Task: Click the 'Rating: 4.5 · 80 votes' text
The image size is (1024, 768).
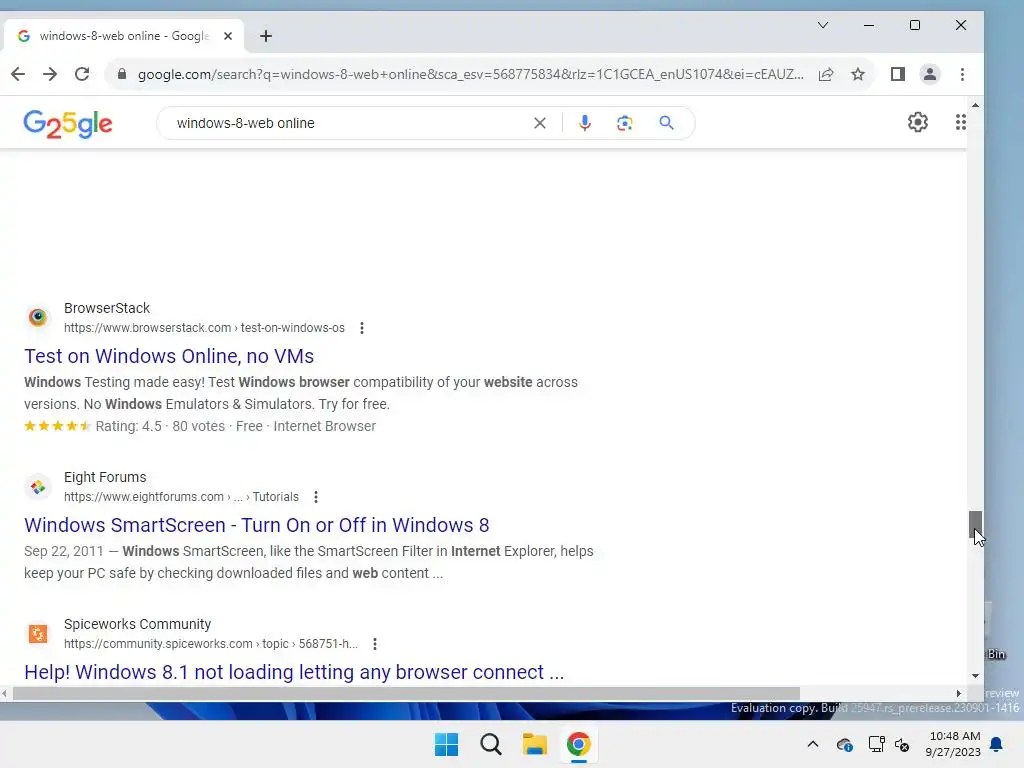Action: coord(160,426)
